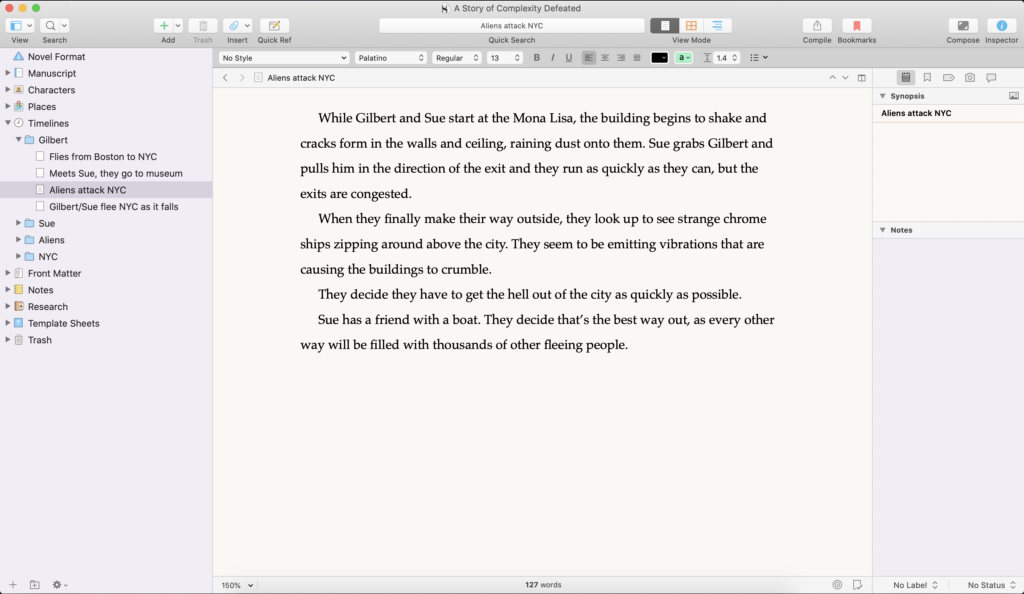Toggle underline formatting
The height and width of the screenshot is (594, 1024).
(x=569, y=57)
